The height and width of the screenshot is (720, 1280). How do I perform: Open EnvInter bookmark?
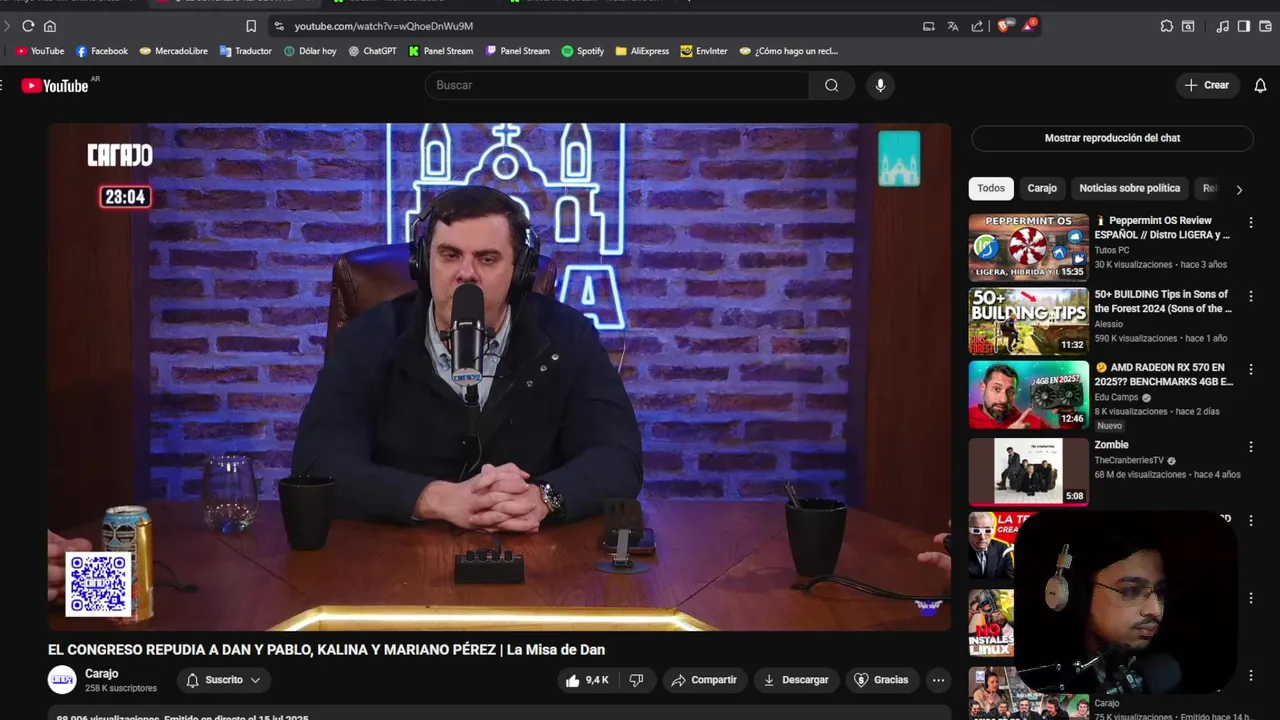tap(704, 51)
